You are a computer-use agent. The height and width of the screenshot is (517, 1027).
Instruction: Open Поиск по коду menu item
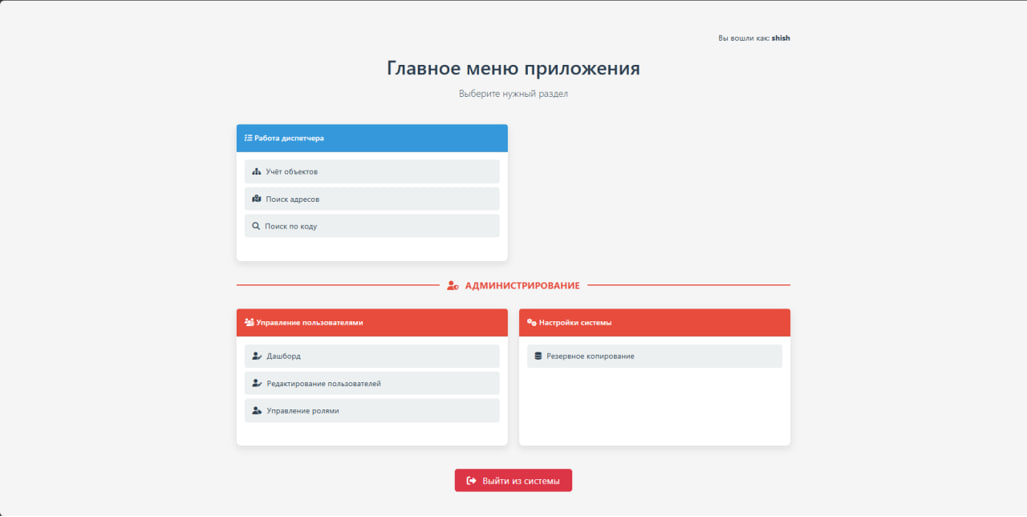[372, 226]
